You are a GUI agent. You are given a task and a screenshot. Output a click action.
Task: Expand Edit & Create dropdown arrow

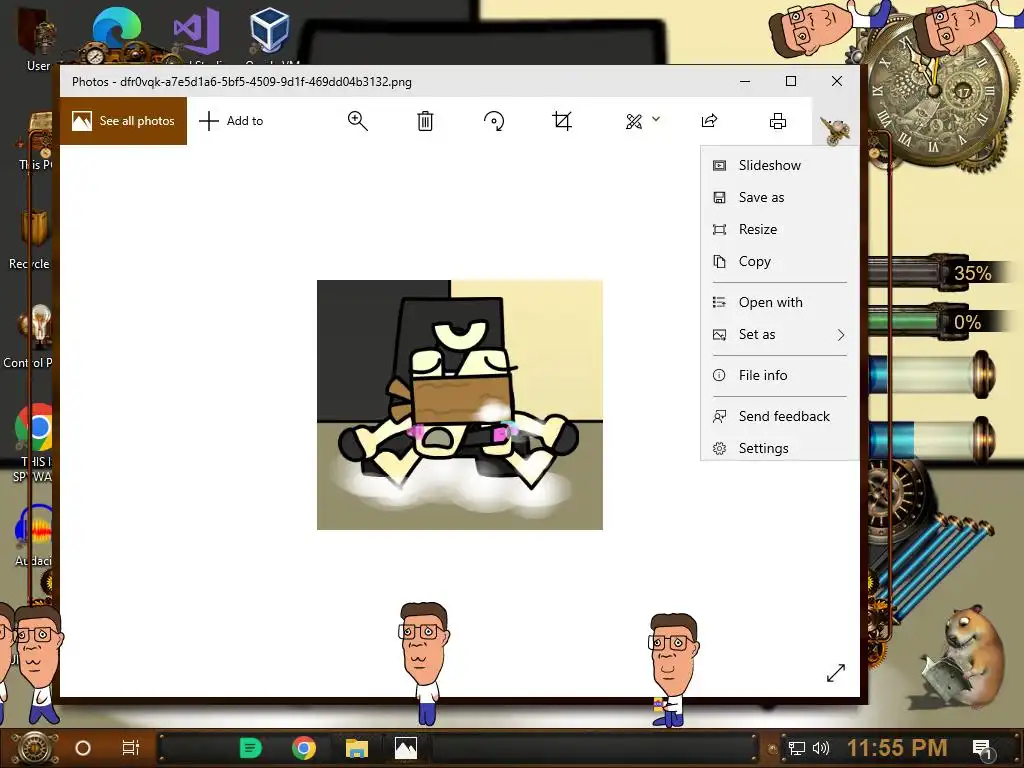(x=656, y=119)
